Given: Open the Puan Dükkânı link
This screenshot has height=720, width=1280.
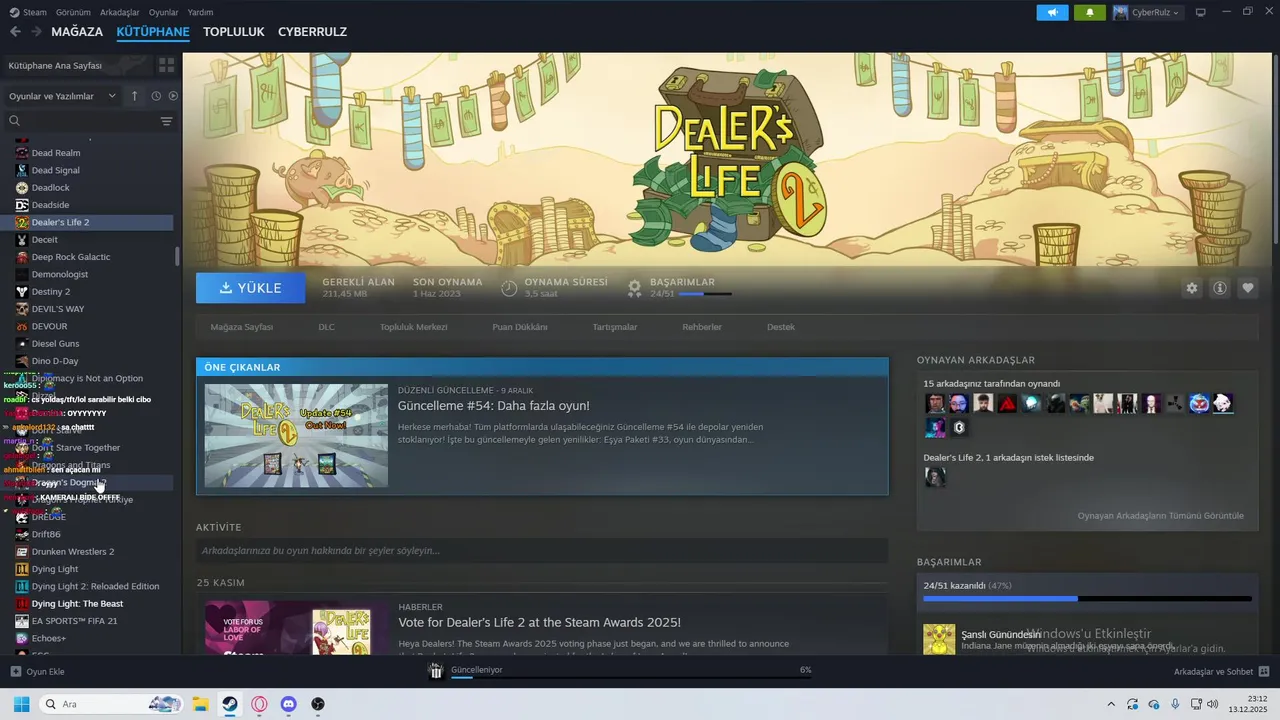Looking at the screenshot, I should pyautogui.click(x=520, y=327).
